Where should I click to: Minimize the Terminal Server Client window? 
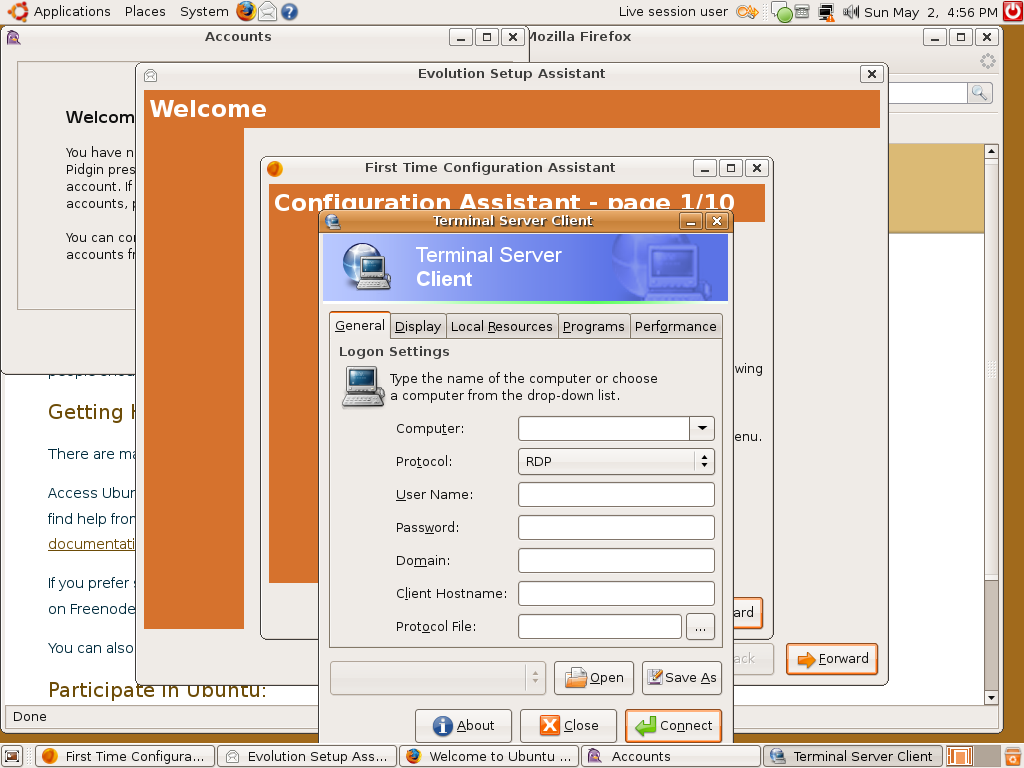pyautogui.click(x=691, y=221)
